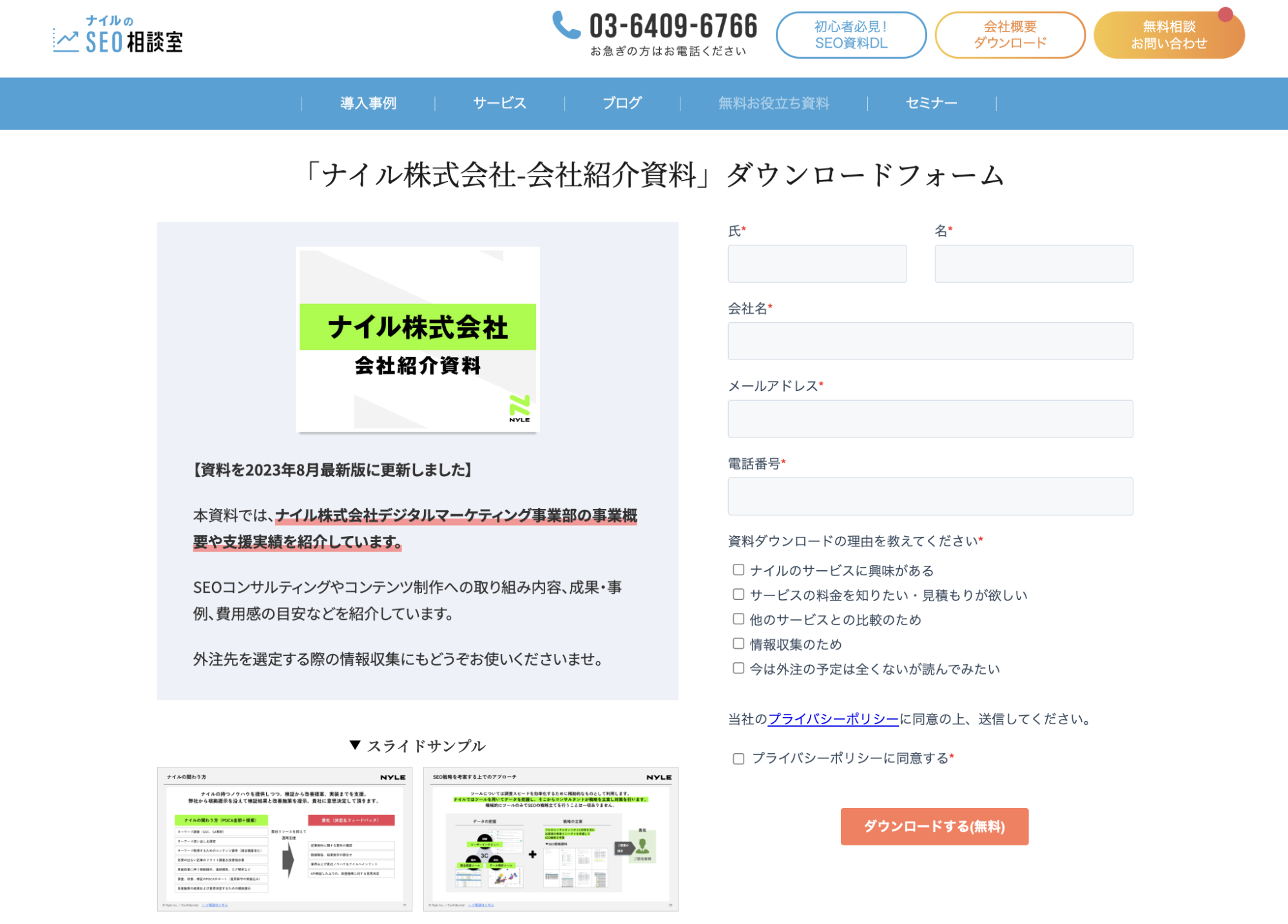Screen dimensions: 1288x924
Task: Open ブログ in the navigation bar
Action: [x=622, y=103]
